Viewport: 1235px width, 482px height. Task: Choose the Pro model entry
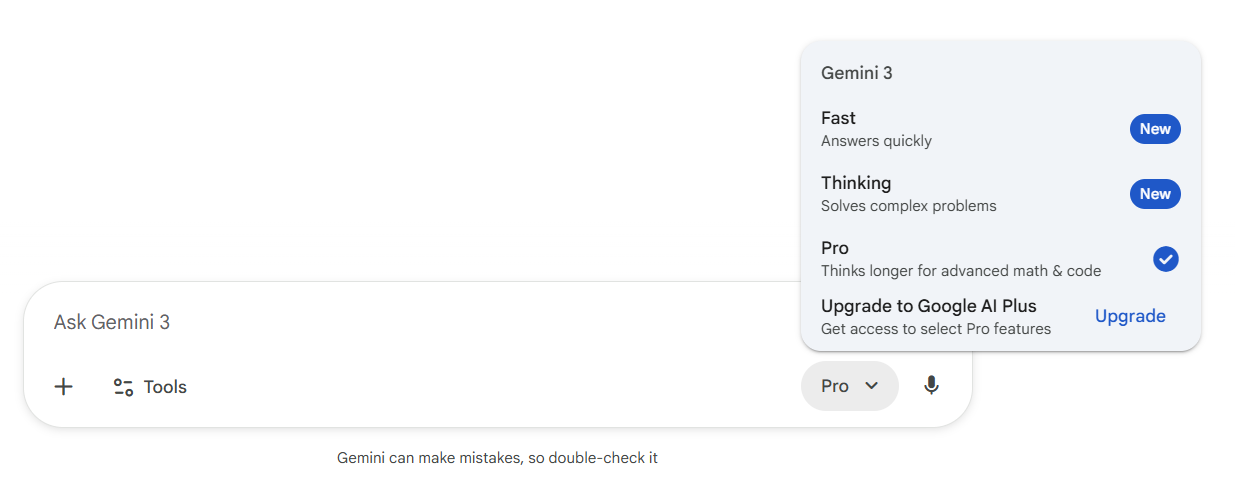click(x=835, y=249)
